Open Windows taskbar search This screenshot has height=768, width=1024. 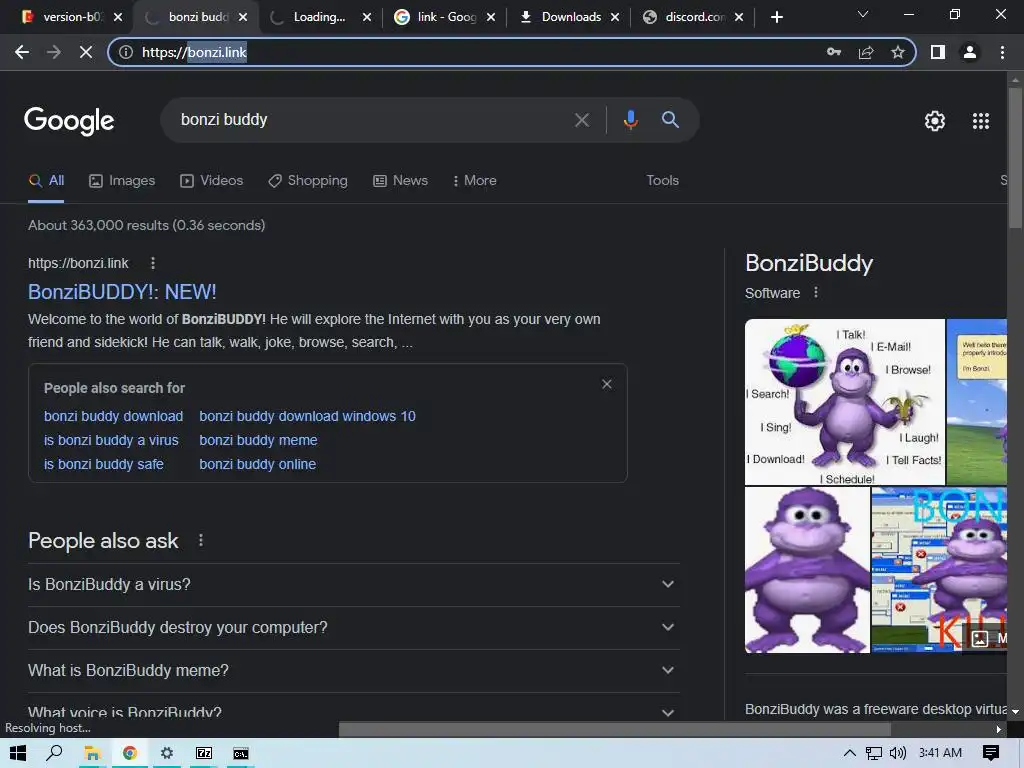click(54, 753)
